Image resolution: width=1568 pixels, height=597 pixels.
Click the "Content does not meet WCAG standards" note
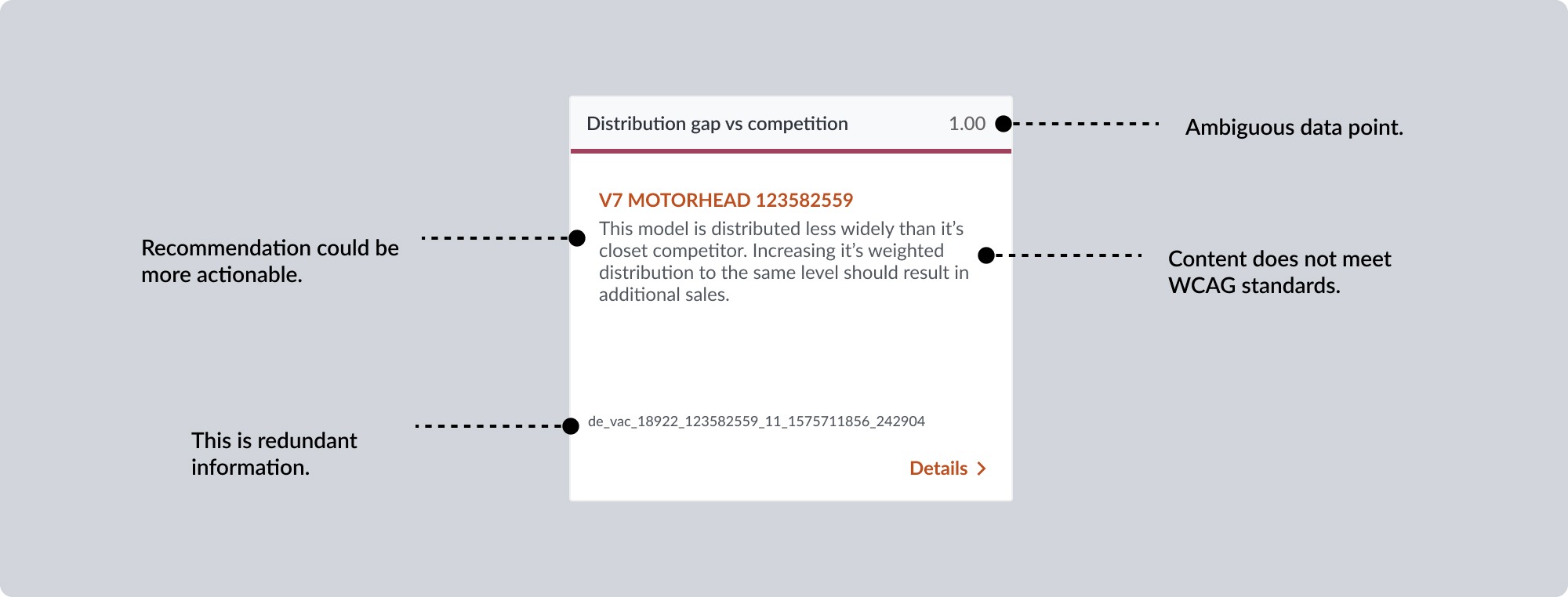click(x=1279, y=273)
